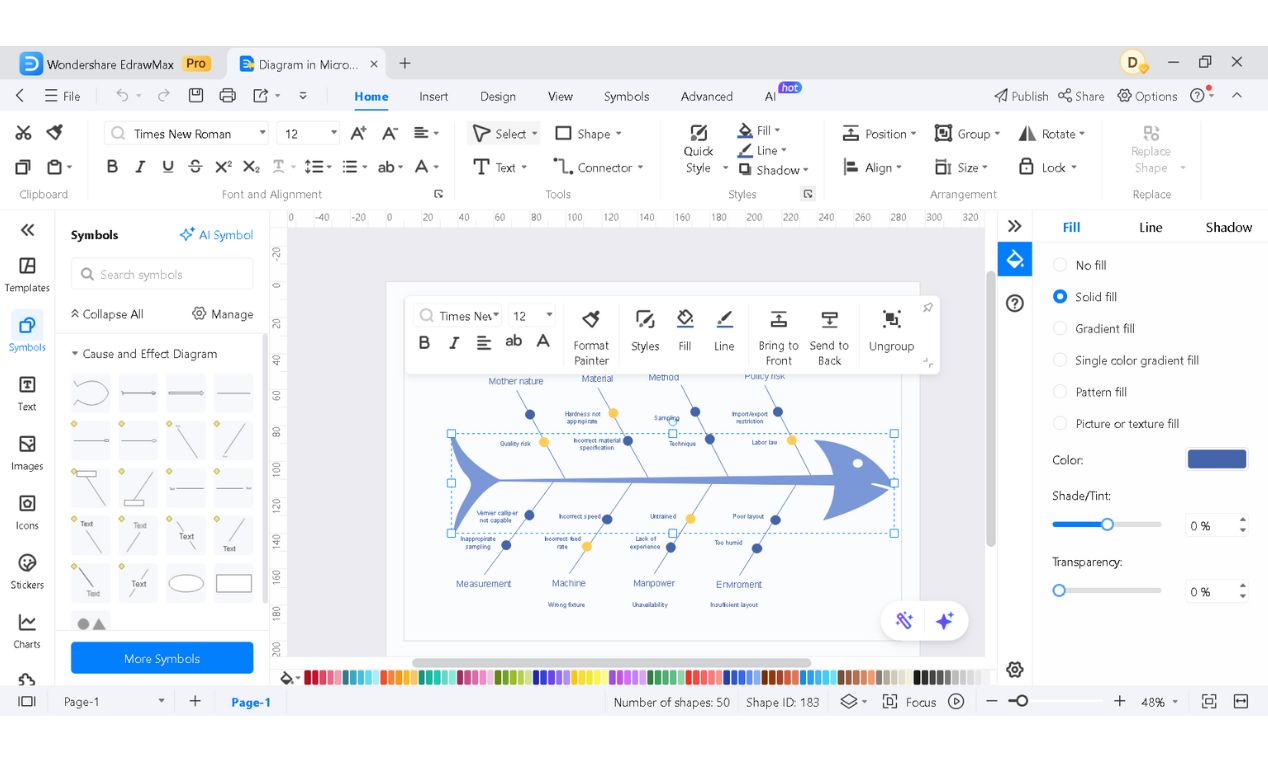Open Stickers panel in left sidebar
Image resolution: width=1268 pixels, height=760 pixels.
point(27,571)
